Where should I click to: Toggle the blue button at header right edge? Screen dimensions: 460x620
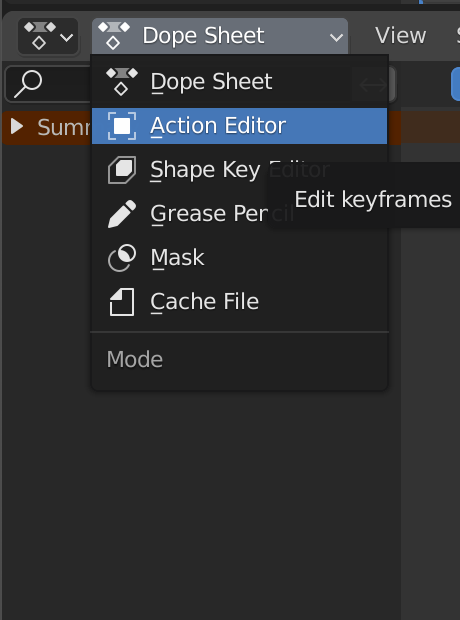click(x=455, y=84)
